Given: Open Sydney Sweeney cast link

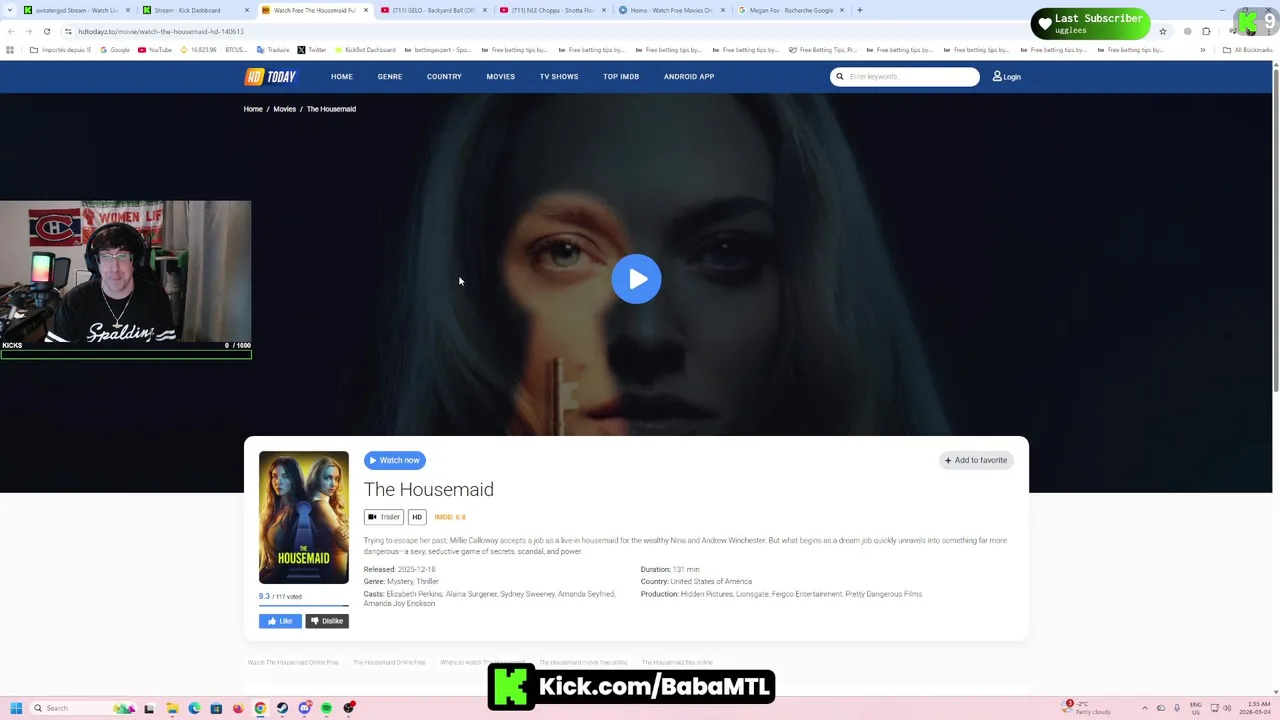Looking at the screenshot, I should (x=527, y=594).
